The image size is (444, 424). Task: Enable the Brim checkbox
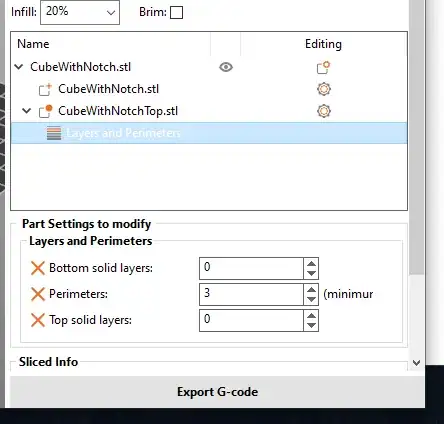click(x=176, y=13)
